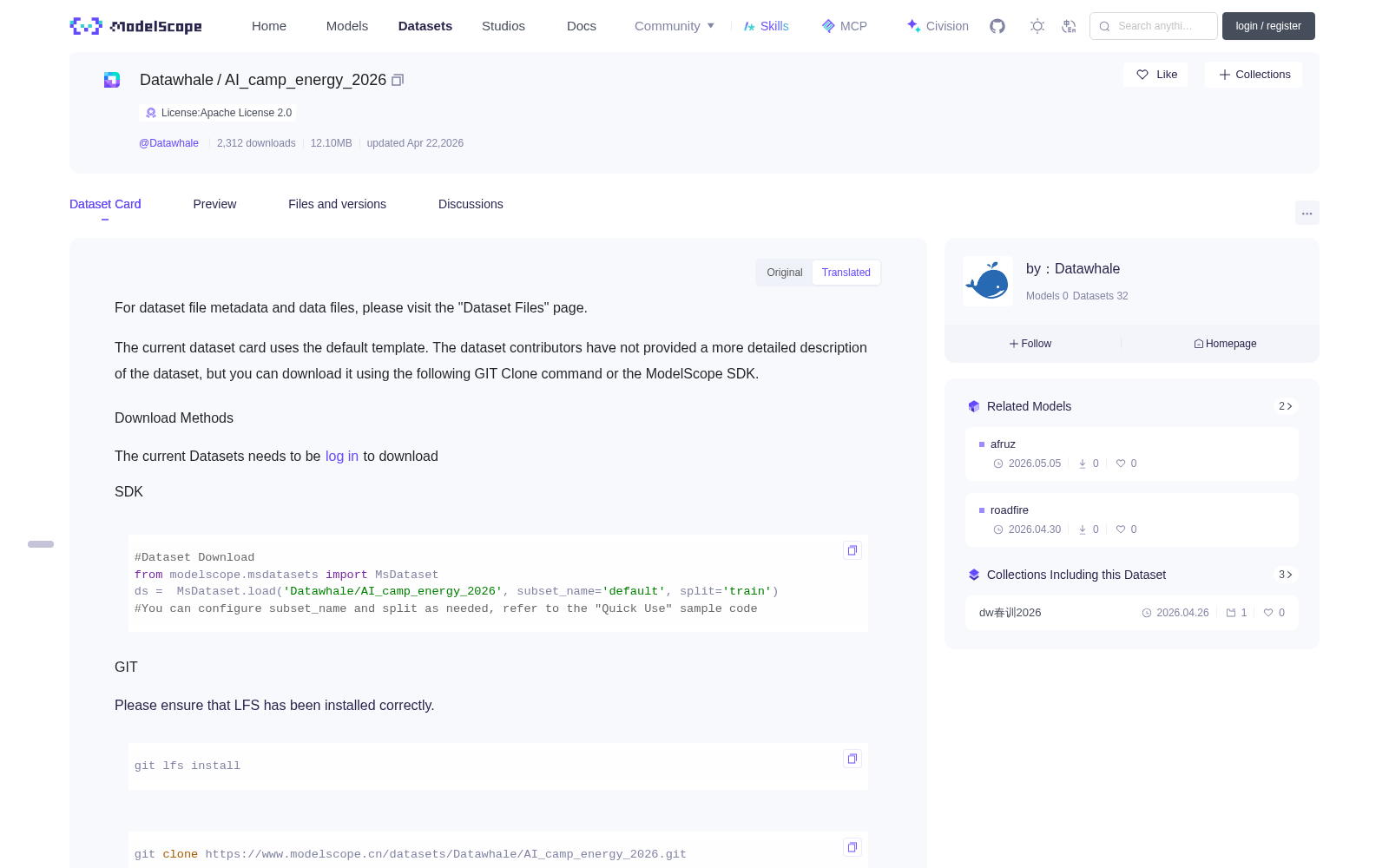Open the Models nav item
1389x868 pixels.
[x=347, y=26]
